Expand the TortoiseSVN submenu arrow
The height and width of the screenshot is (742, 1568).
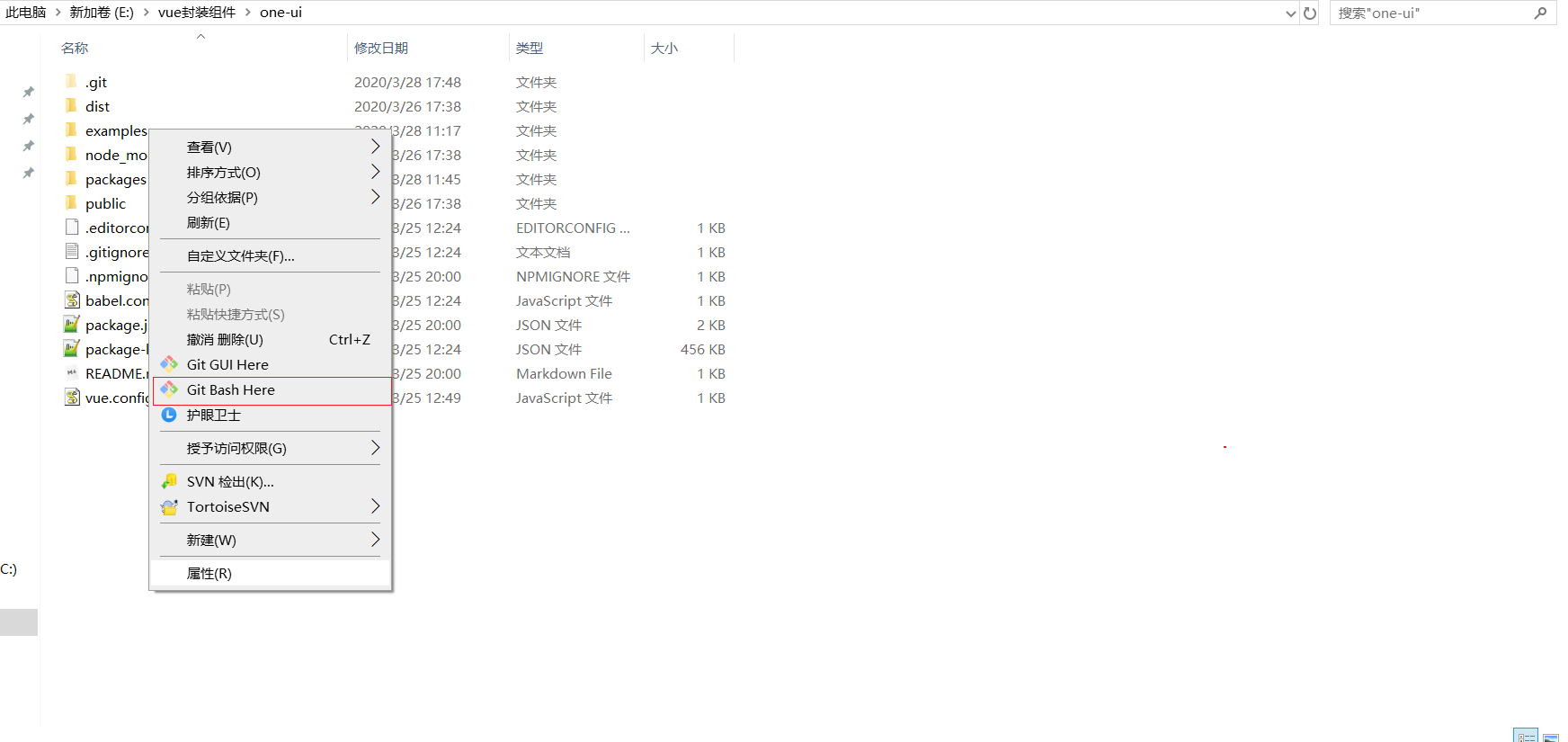(375, 506)
